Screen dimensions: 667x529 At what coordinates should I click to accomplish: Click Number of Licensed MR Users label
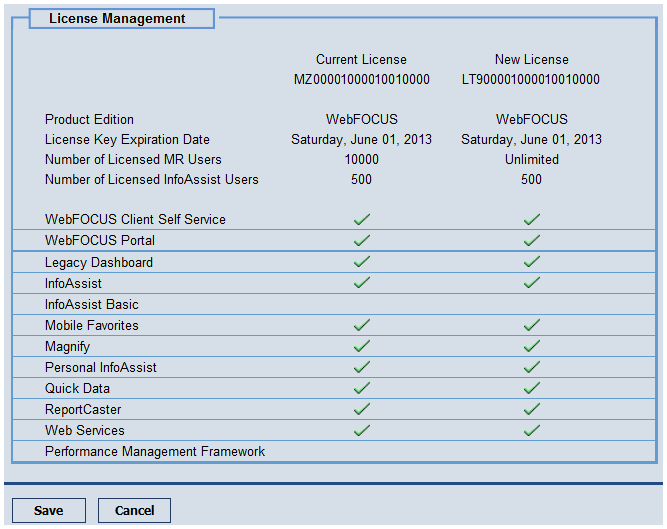coord(133,159)
